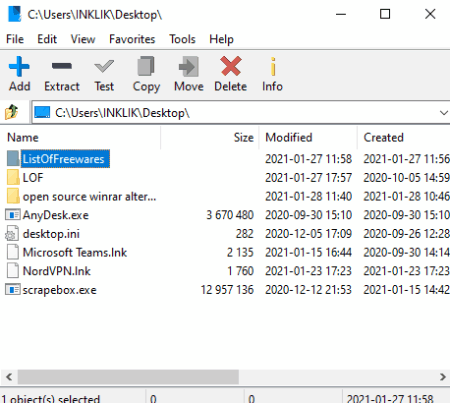This screenshot has width=450, height=403.
Task: Select desktop.ini file name
Action: 51,234
